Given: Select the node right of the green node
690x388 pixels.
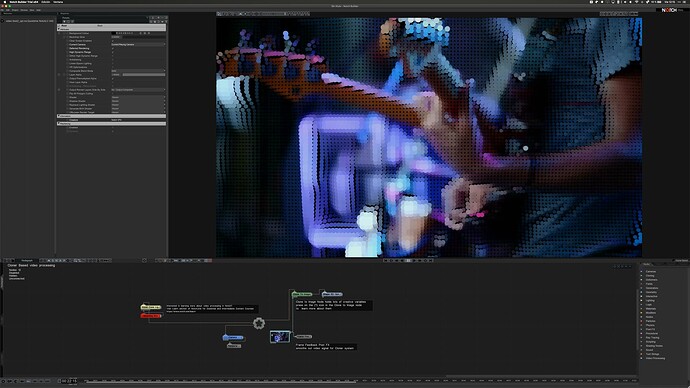Looking at the screenshot, I should point(332,294).
